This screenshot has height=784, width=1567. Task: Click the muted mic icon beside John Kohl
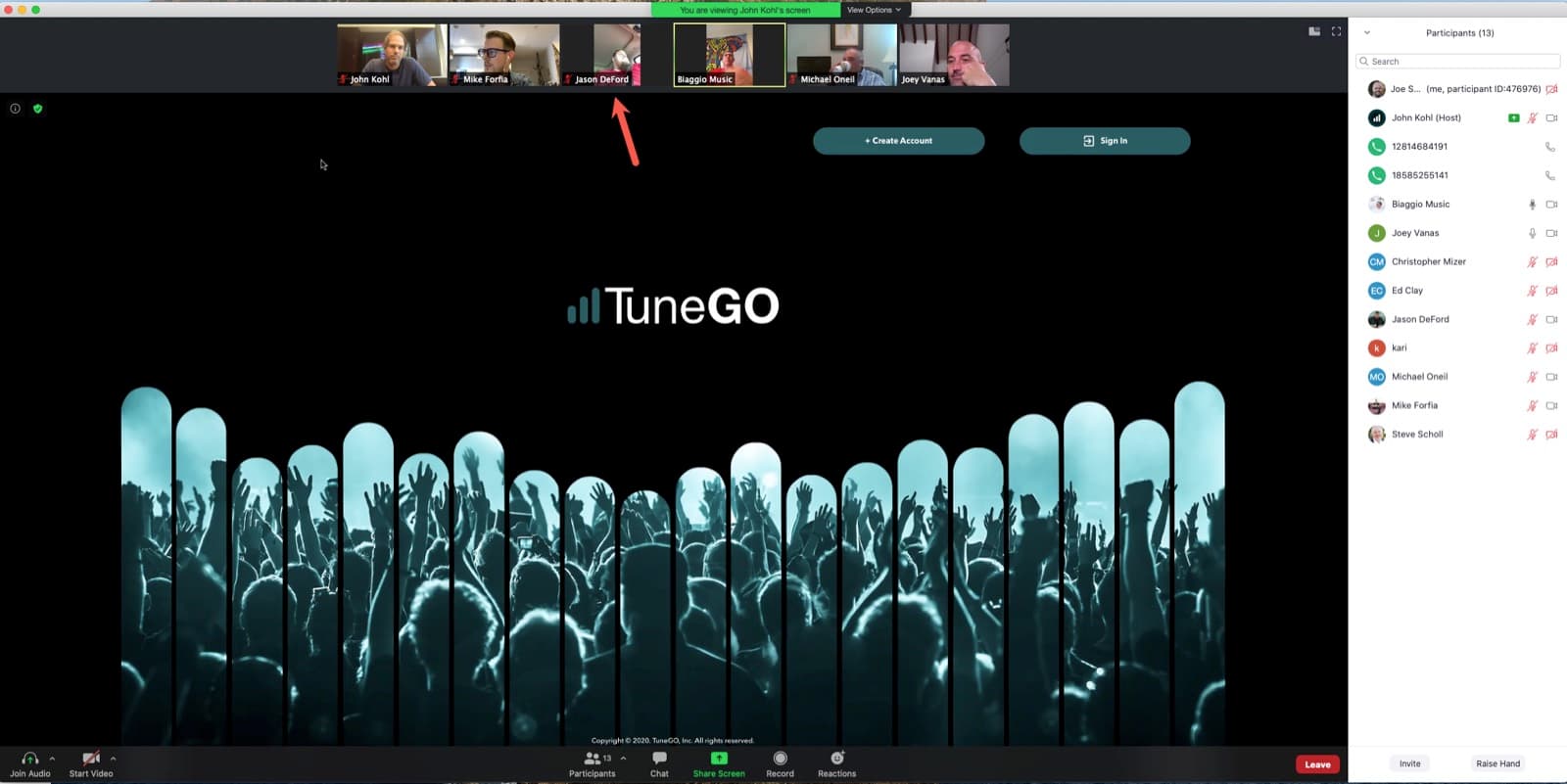pyautogui.click(x=1533, y=118)
